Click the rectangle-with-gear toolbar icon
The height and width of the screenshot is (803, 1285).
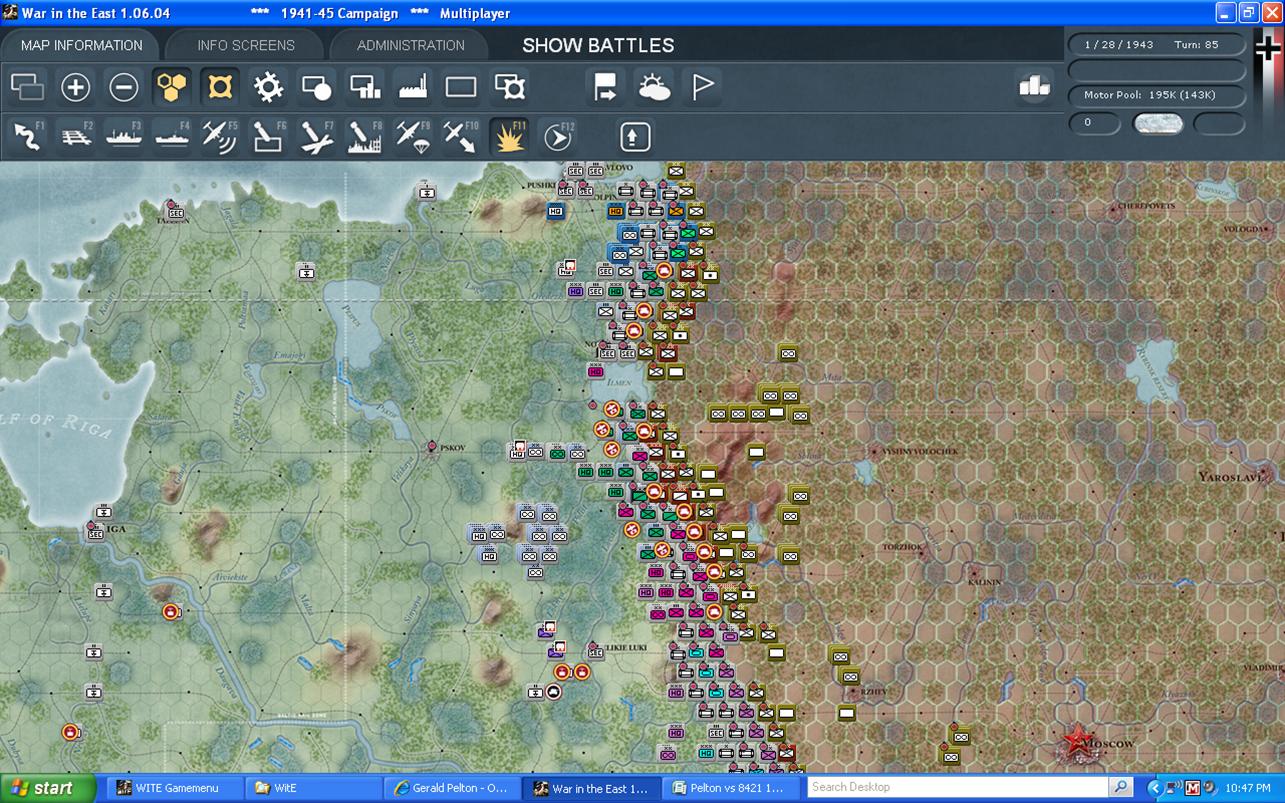click(x=510, y=88)
